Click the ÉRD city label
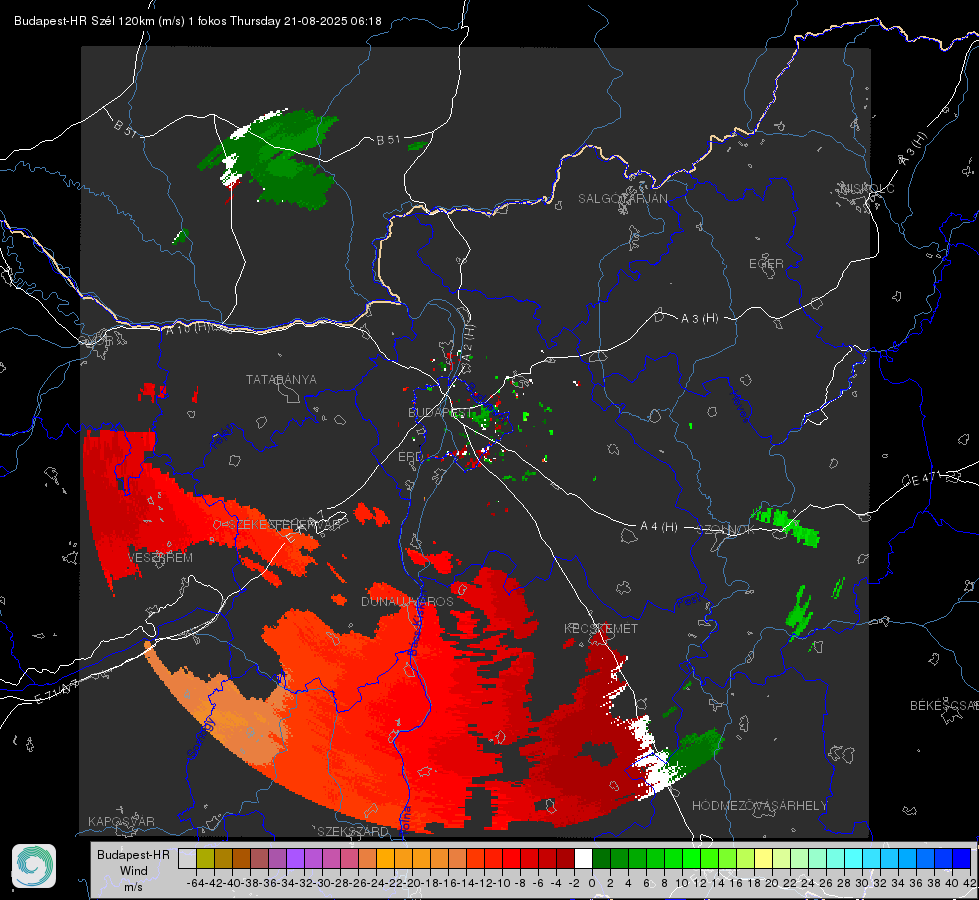The height and width of the screenshot is (900, 979). [410, 457]
